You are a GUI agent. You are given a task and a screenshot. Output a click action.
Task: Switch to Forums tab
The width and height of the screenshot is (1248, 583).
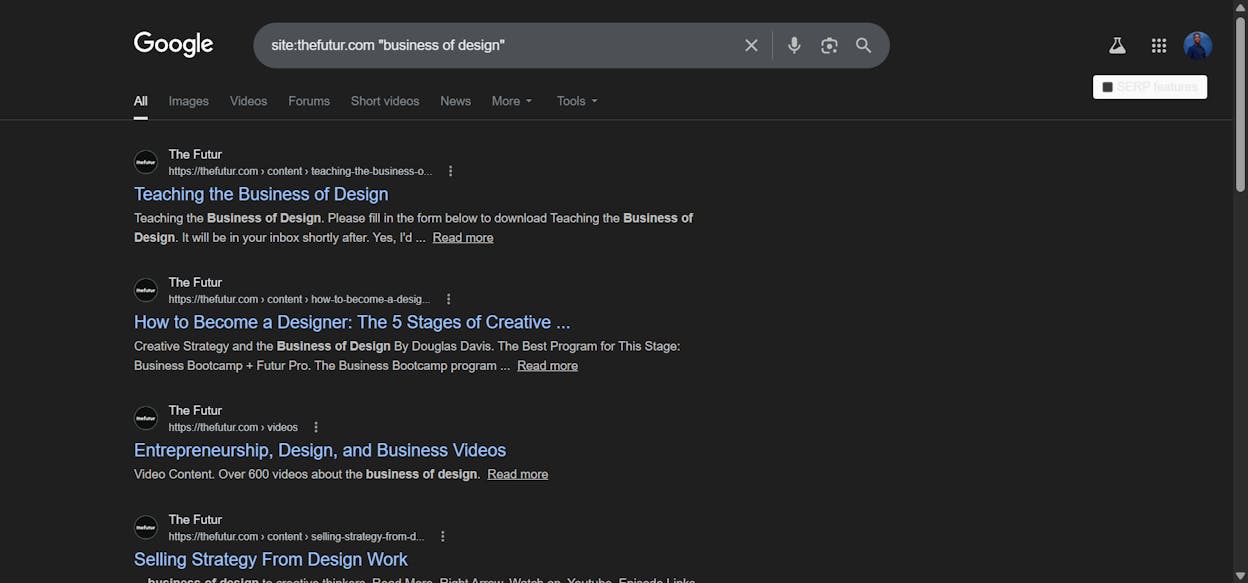tap(309, 101)
